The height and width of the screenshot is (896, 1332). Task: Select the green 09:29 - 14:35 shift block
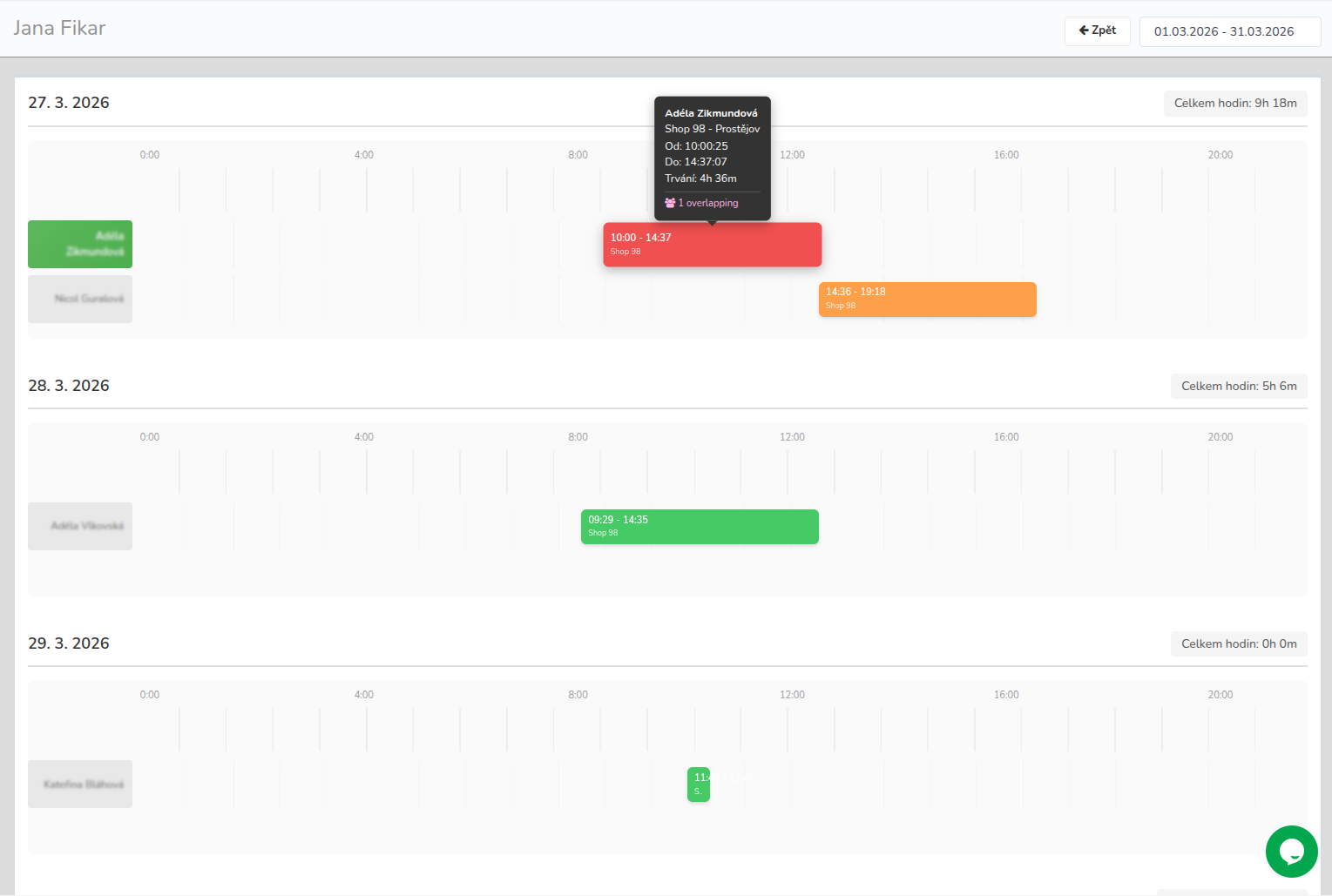coord(700,527)
